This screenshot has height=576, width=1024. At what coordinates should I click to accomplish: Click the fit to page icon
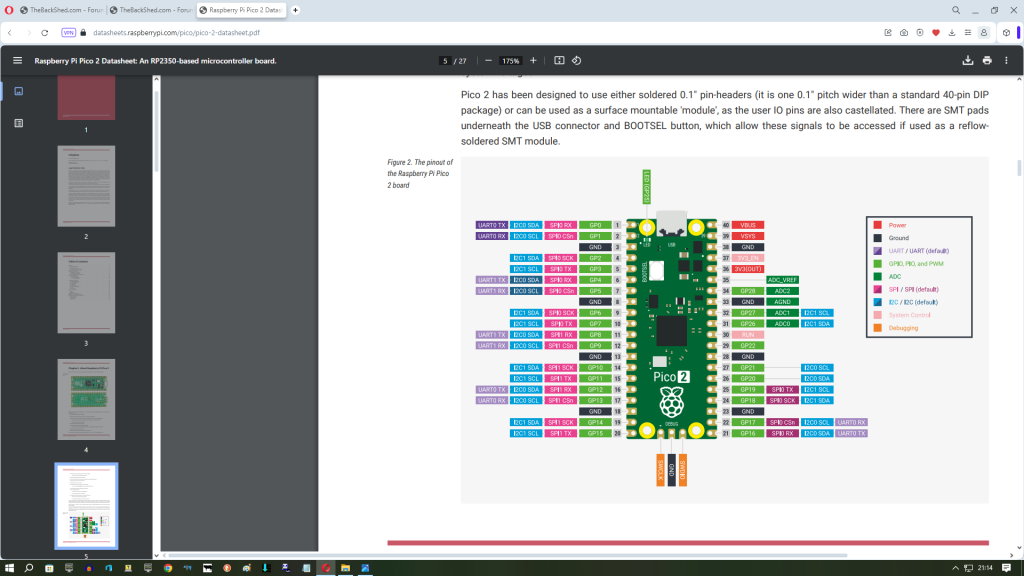tap(559, 60)
